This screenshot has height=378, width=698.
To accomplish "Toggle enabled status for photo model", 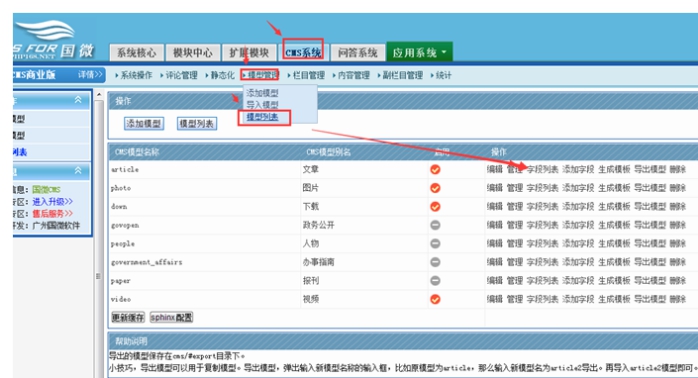I will click(x=435, y=188).
